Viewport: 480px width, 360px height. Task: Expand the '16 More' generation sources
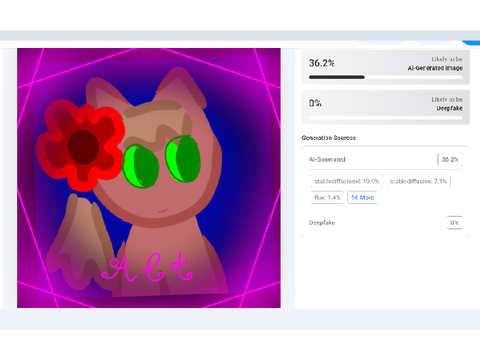point(362,197)
